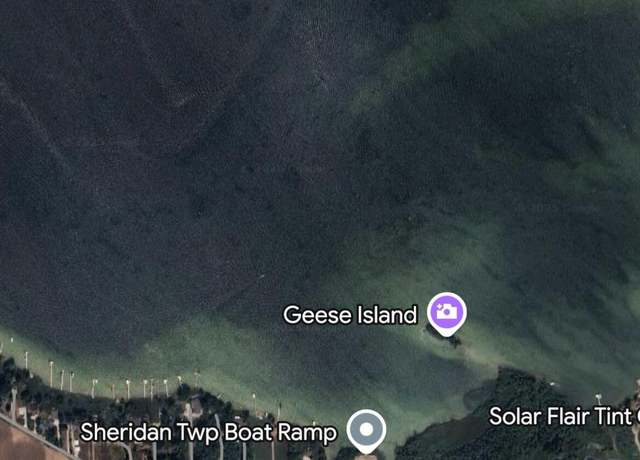The height and width of the screenshot is (460, 640).
Task: Select the word 'Island' in the Geese Island label
Action: [387, 315]
